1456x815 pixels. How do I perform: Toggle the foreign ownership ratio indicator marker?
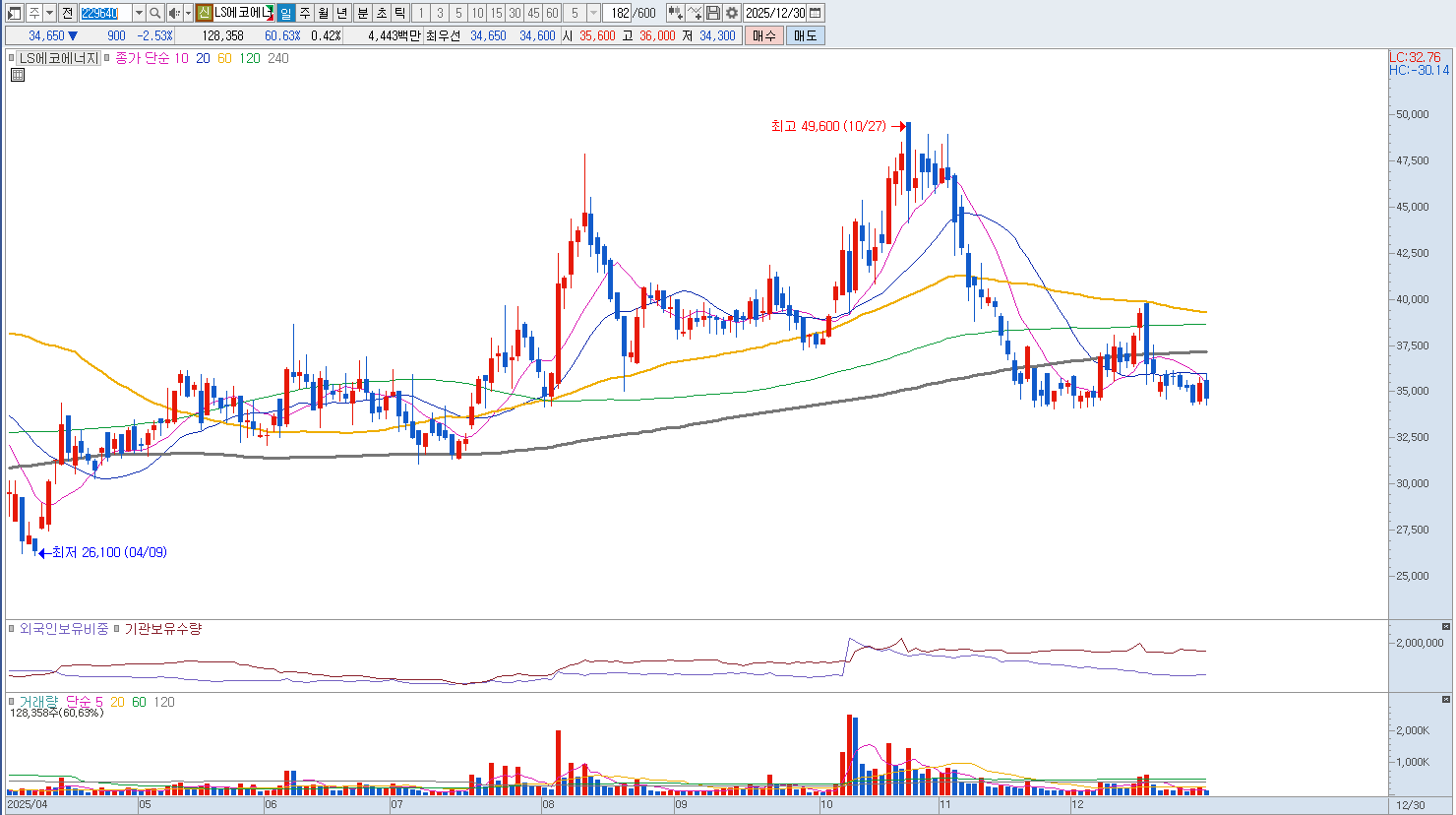click(12, 629)
